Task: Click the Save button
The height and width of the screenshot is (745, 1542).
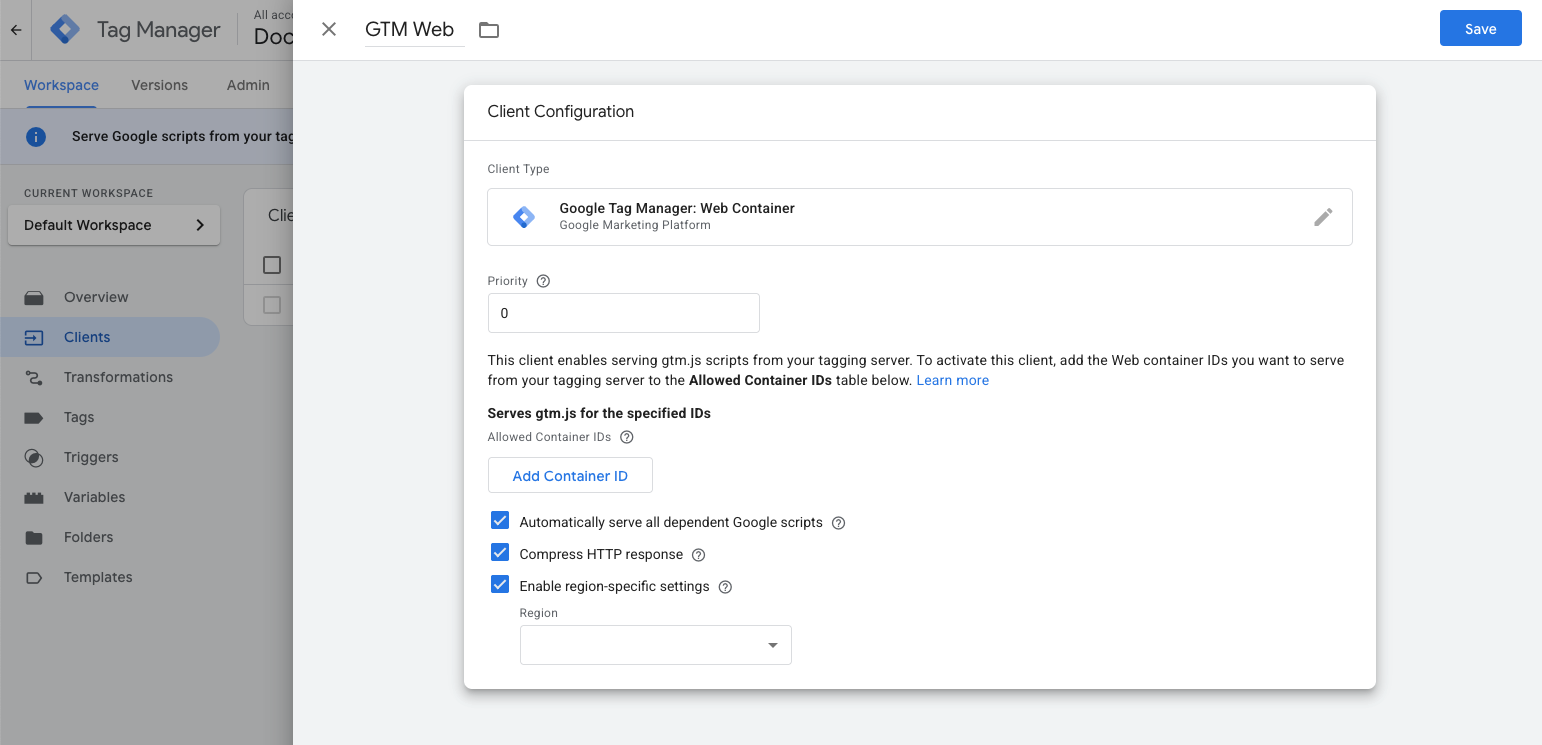Action: pyautogui.click(x=1480, y=28)
